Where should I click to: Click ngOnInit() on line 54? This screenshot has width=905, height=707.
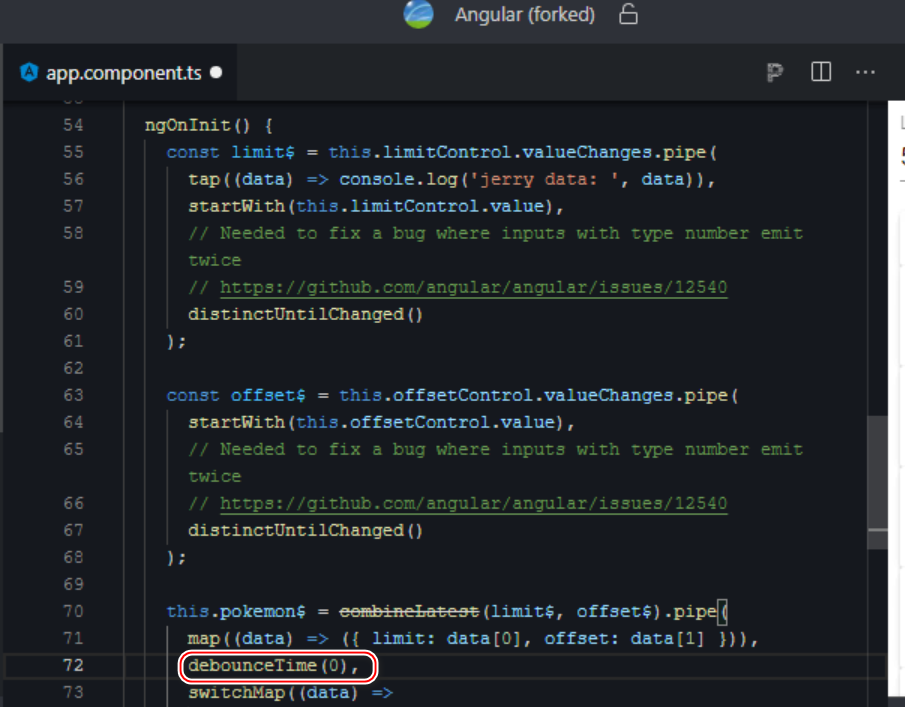197,125
